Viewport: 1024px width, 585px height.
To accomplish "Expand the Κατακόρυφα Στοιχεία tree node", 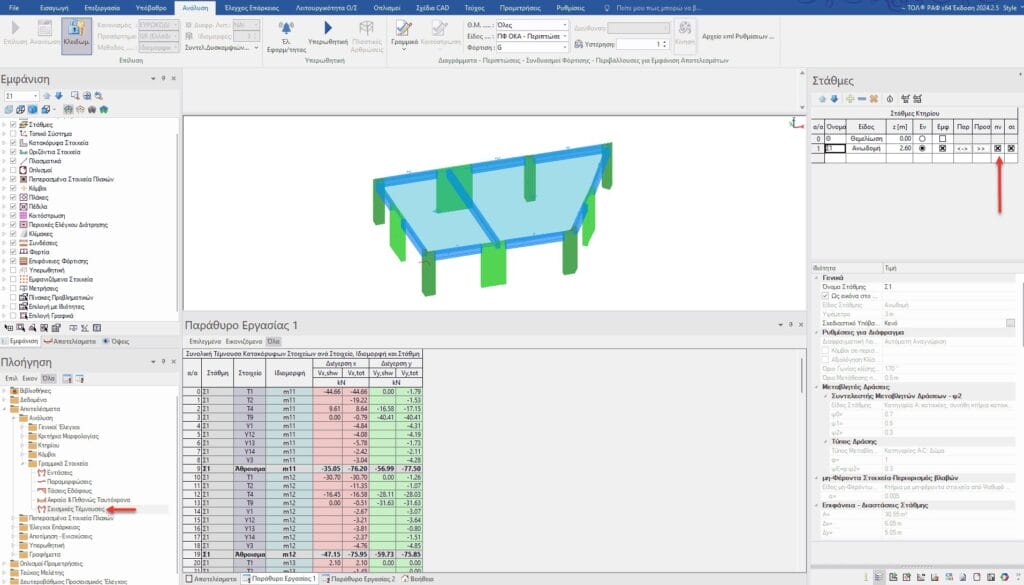I will 5,143.
